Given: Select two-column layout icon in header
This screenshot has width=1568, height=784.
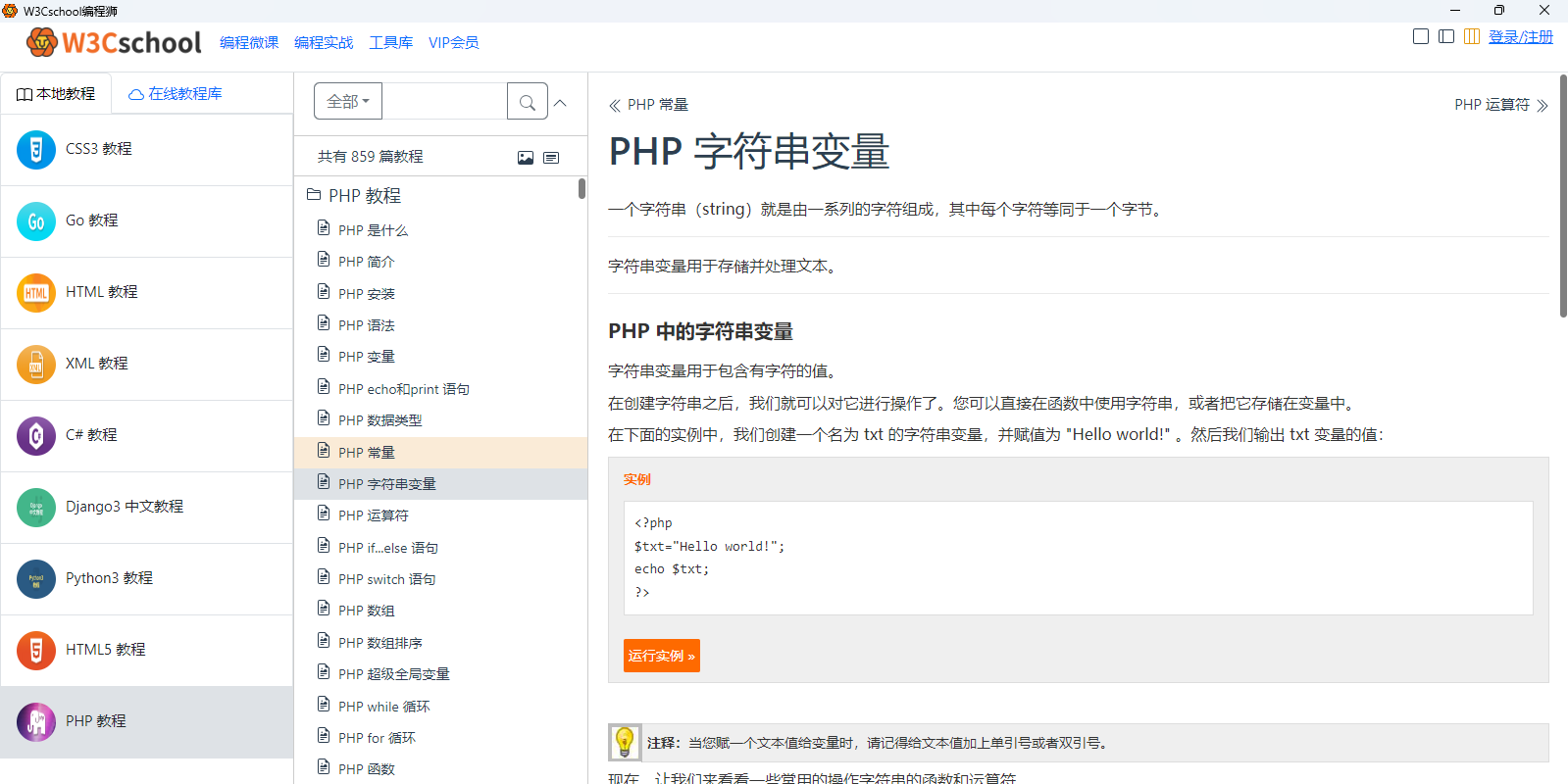Looking at the screenshot, I should tap(1445, 37).
